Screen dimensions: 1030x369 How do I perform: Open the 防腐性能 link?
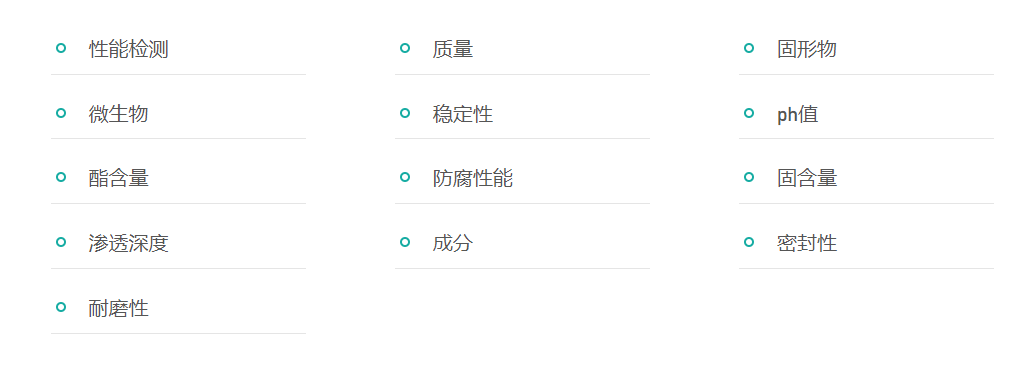[x=472, y=178]
